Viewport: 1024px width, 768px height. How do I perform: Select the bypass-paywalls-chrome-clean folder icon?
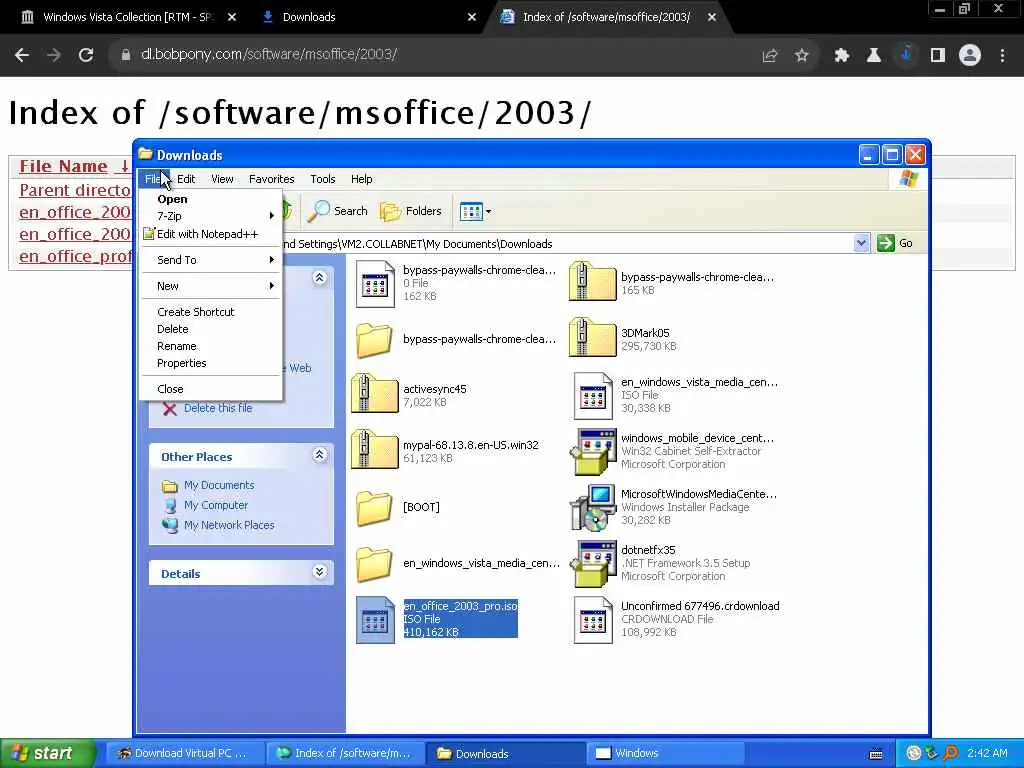(x=374, y=340)
